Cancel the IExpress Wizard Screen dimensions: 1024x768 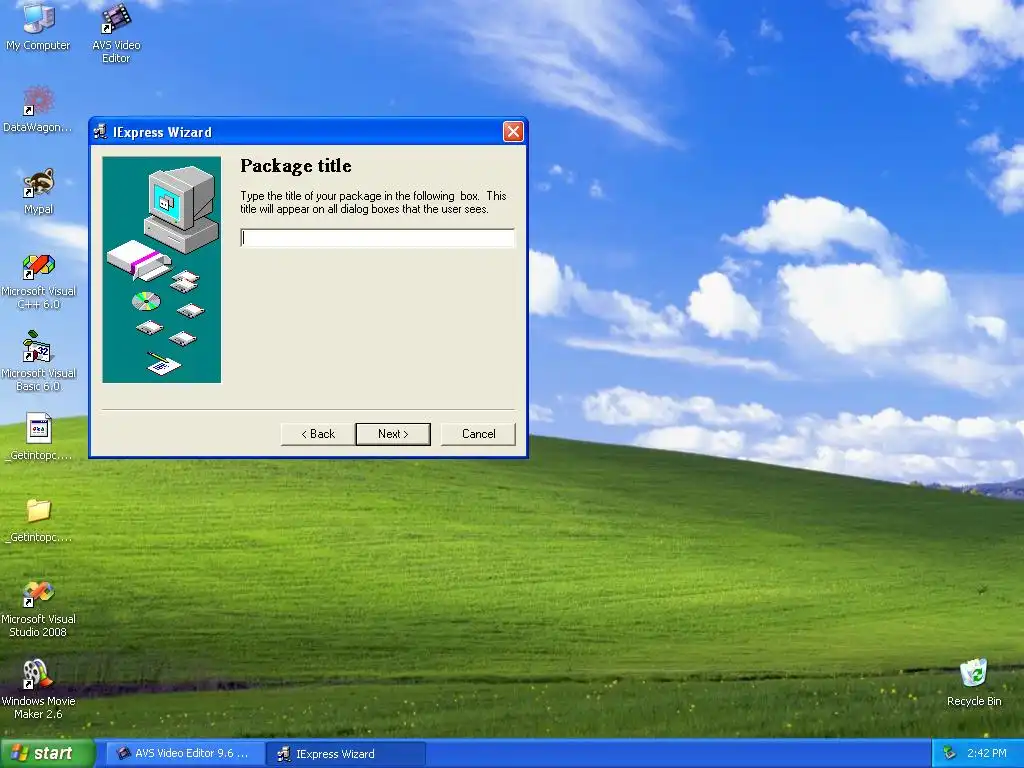[478, 434]
